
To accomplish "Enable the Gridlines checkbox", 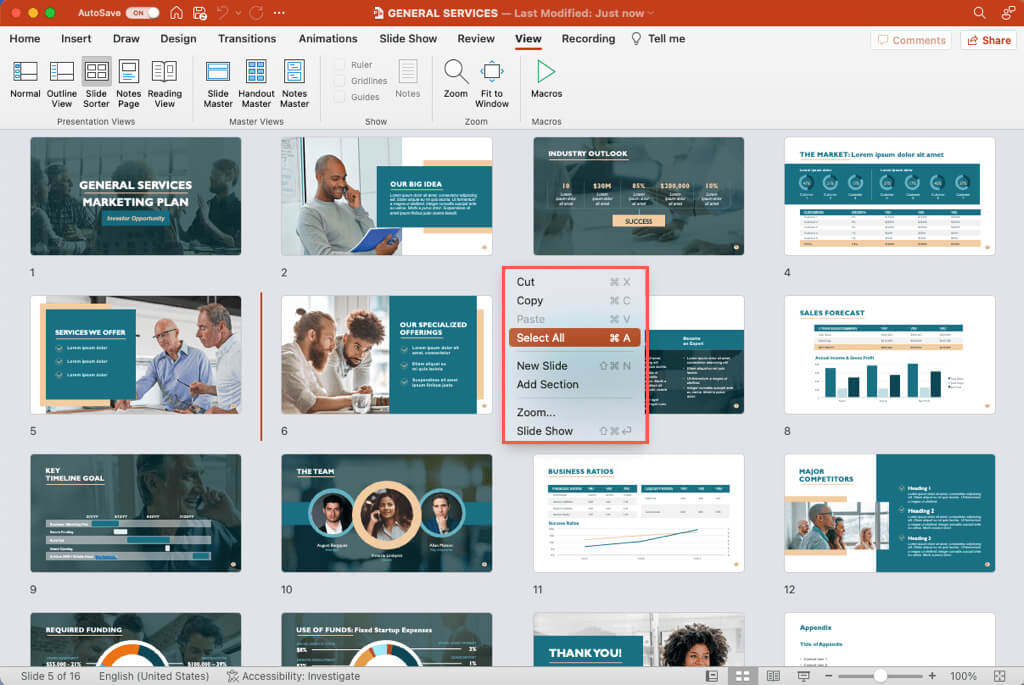I will tap(340, 81).
